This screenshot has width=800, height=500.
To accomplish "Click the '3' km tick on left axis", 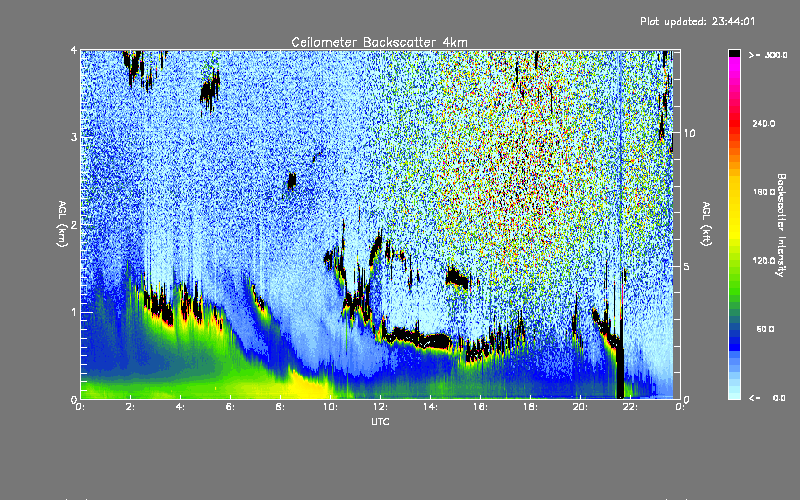I will [74, 137].
